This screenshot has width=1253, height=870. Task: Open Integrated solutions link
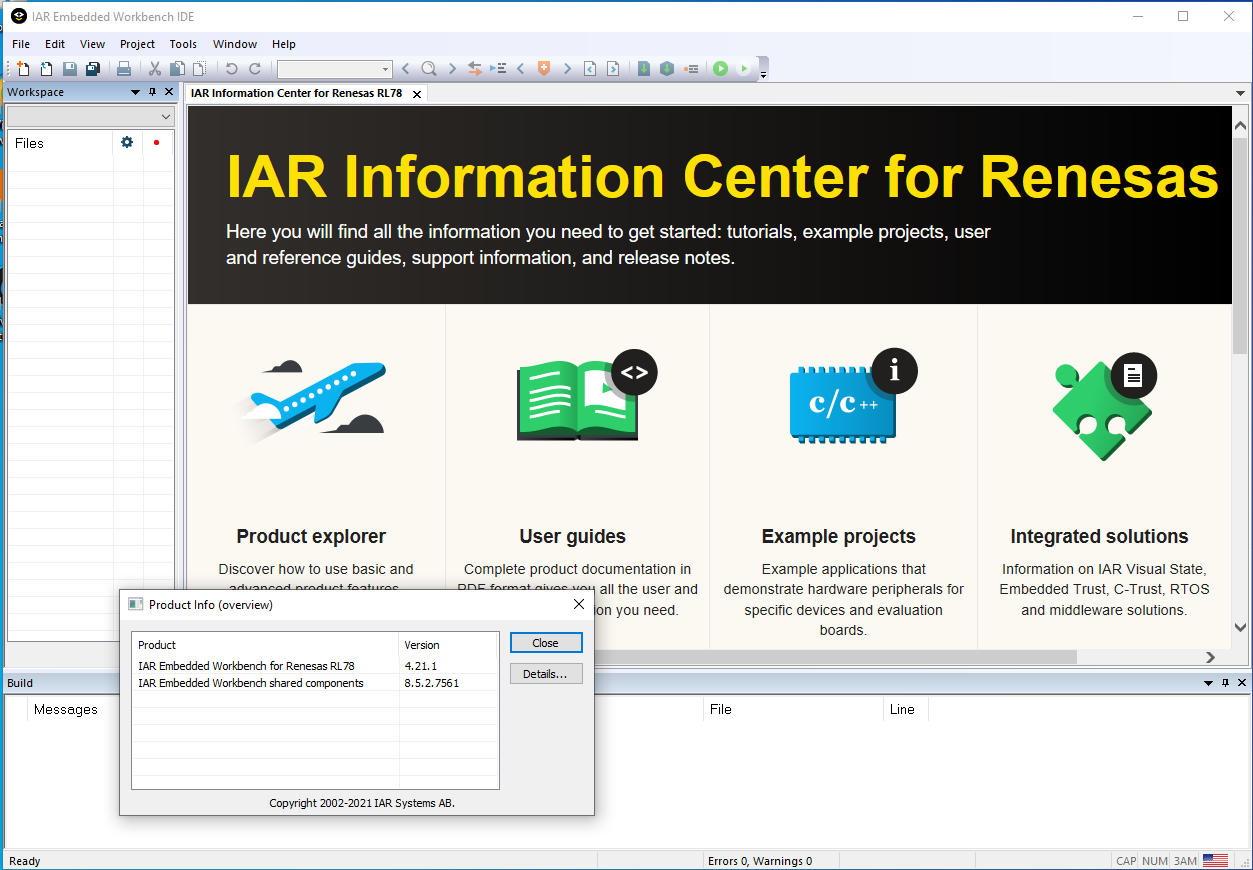click(1099, 536)
